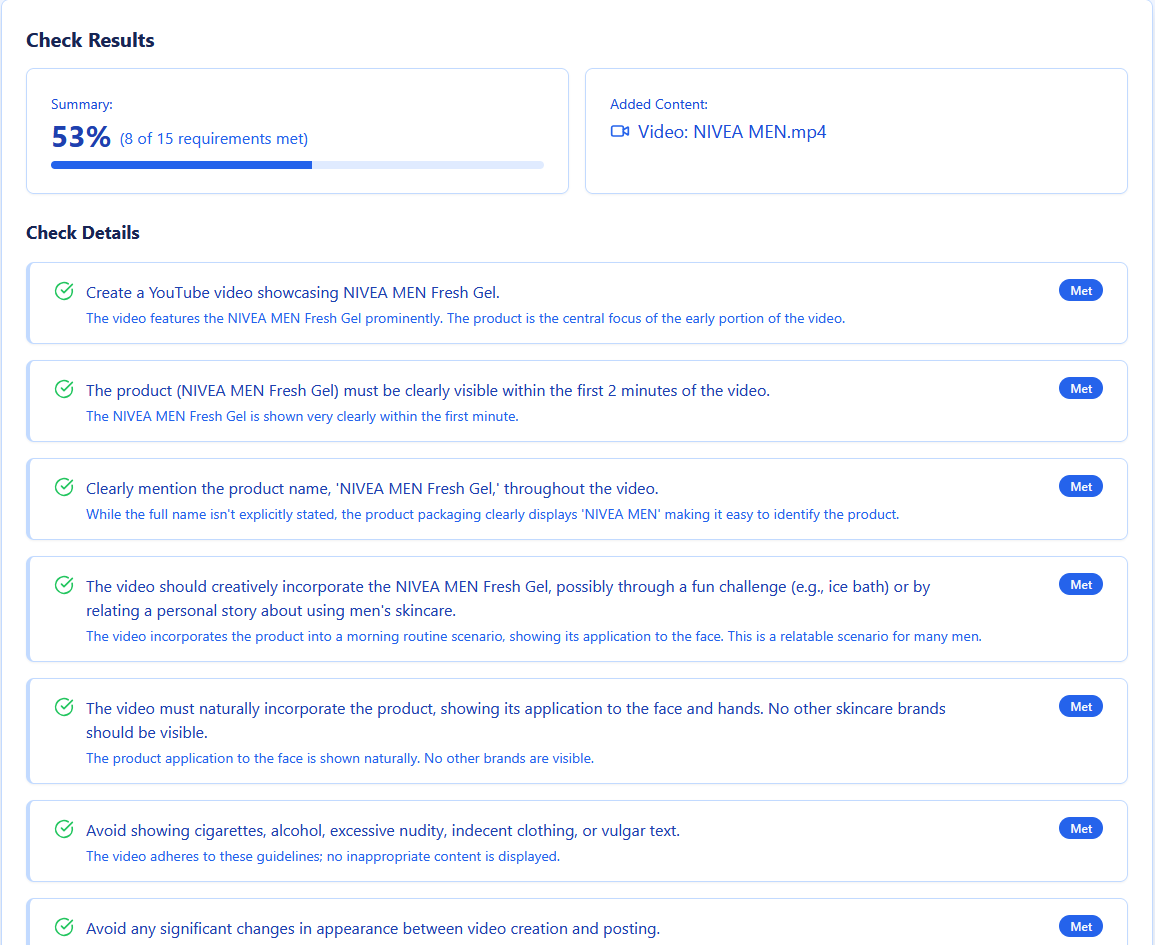Click the green check icon for 'Avoid showing cigarettes' requirement

[64, 829]
